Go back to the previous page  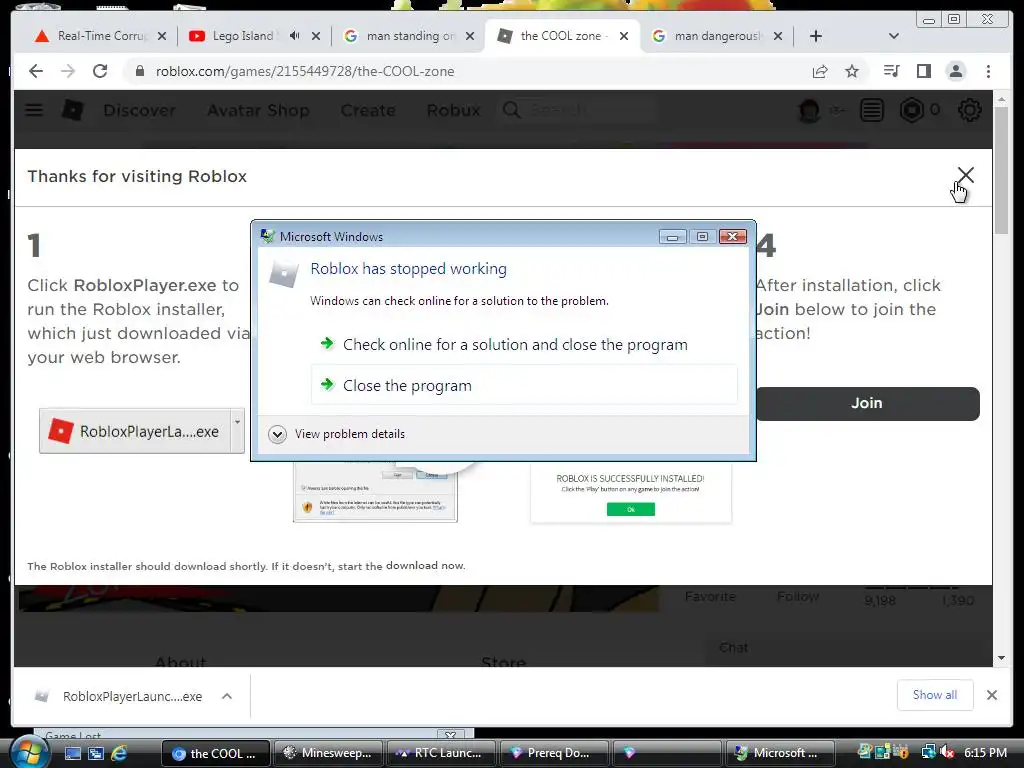click(x=36, y=71)
